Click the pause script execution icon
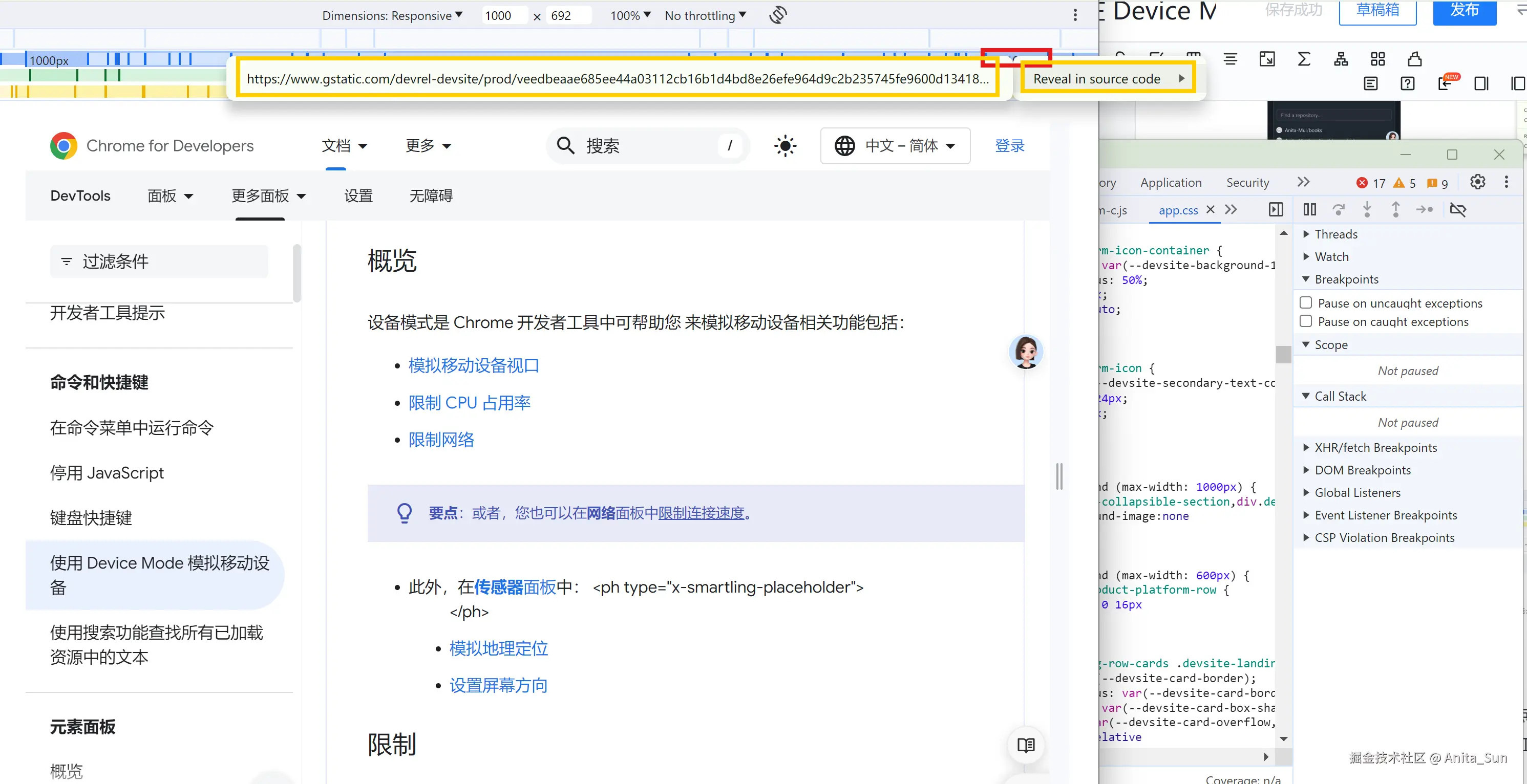This screenshot has width=1527, height=784. [1309, 210]
